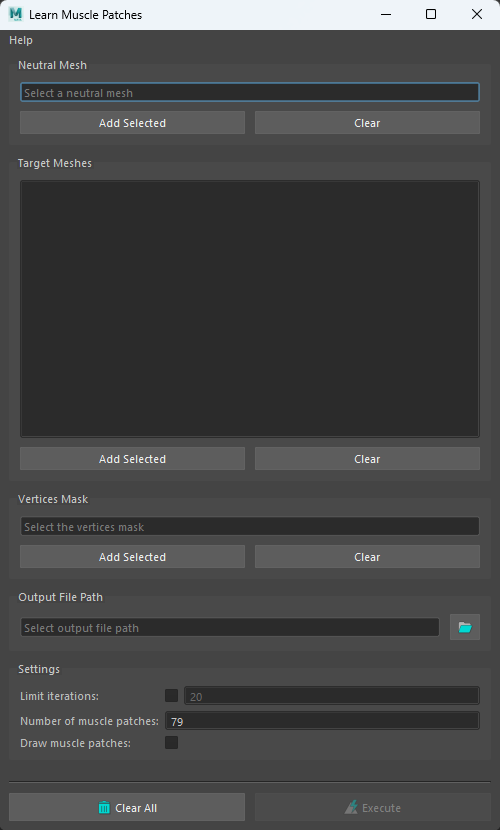Maximize the Learn Muscle Patches window
Viewport: 500px width, 830px height.
[x=431, y=14]
